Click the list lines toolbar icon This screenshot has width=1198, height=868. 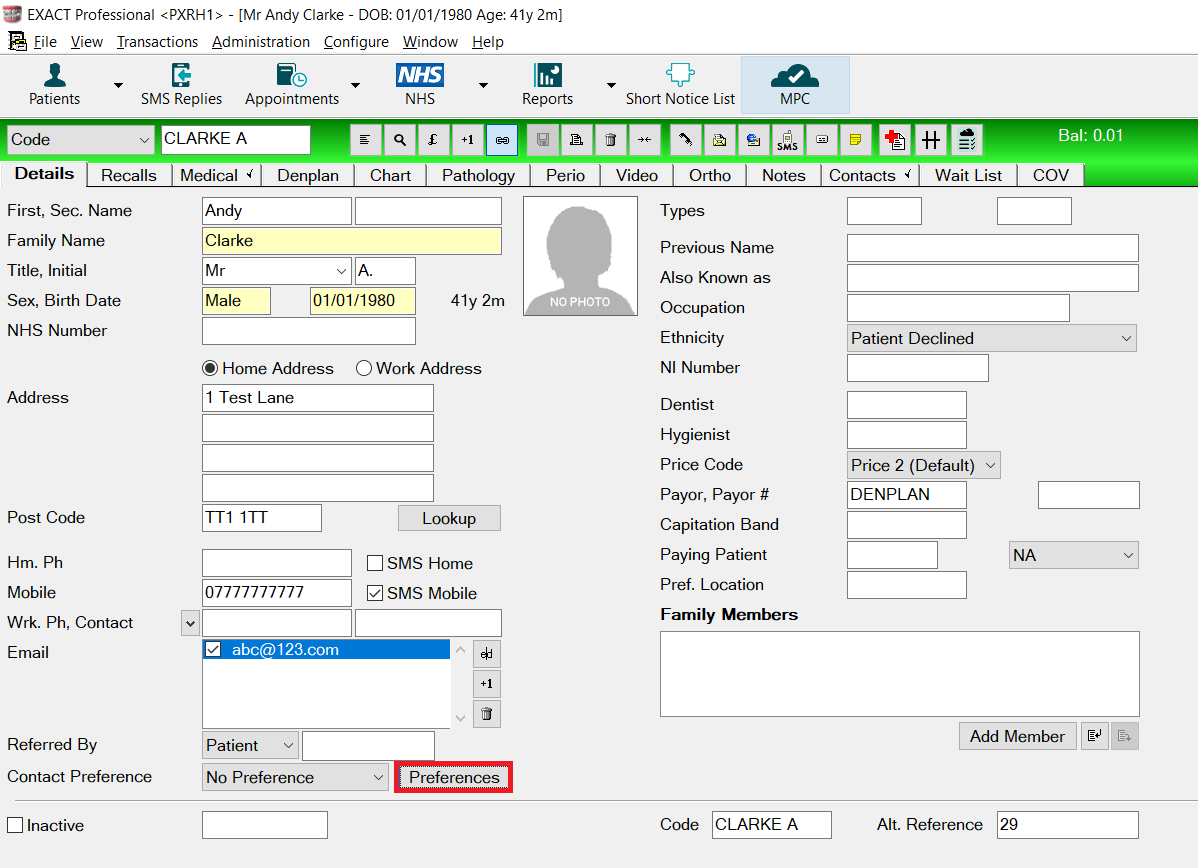[365, 140]
